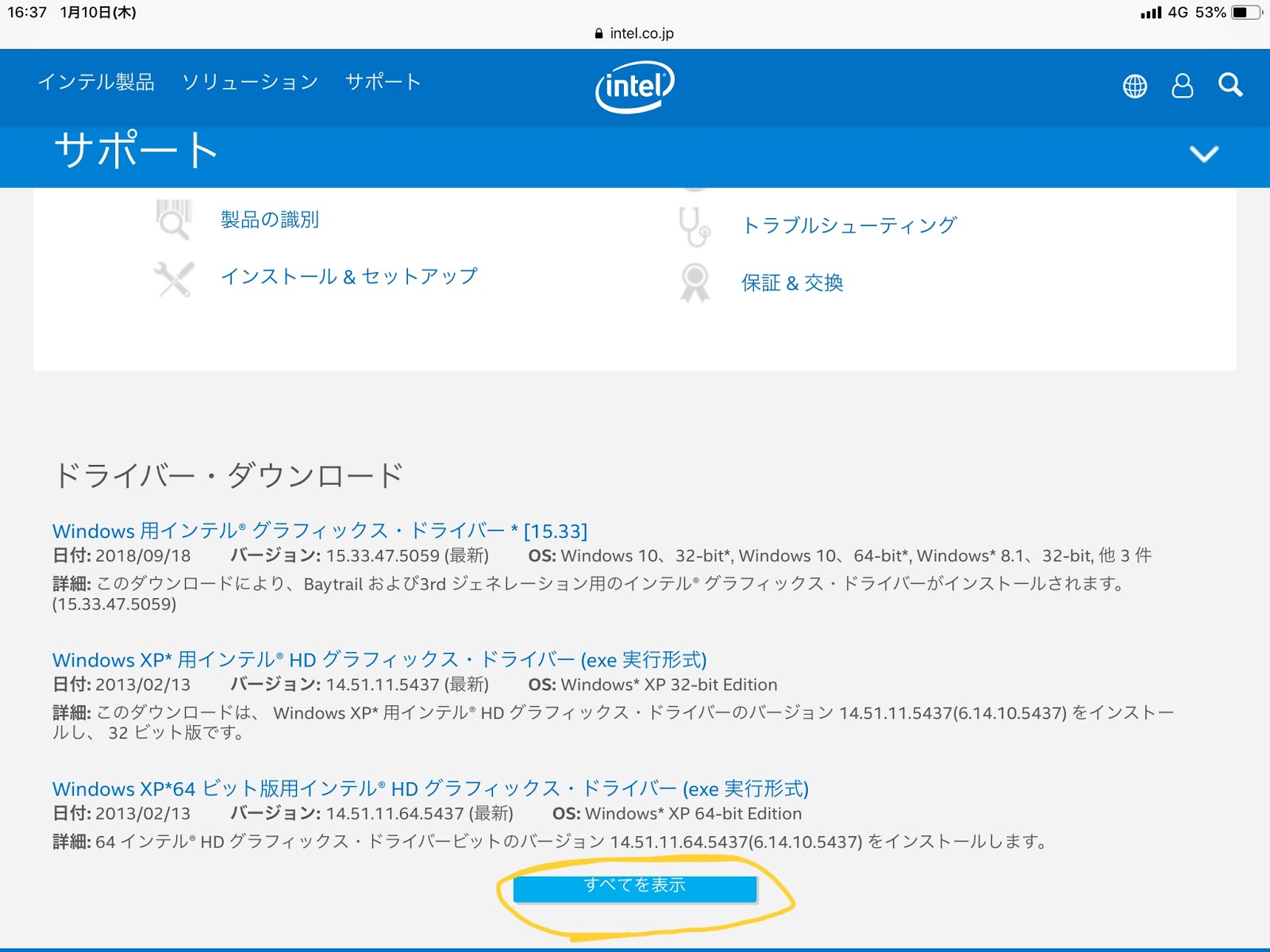
Task: Tap the date 1月10日(木) in status bar
Action: click(x=98, y=13)
